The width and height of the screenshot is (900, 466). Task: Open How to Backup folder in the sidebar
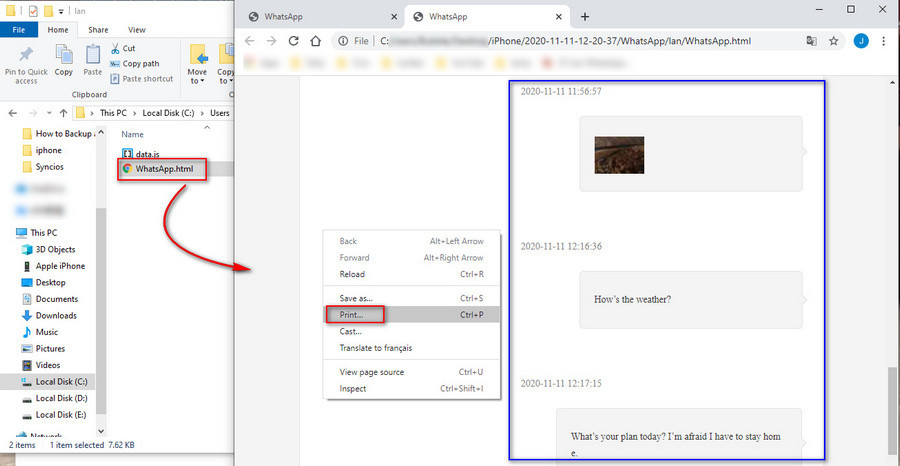point(57,134)
